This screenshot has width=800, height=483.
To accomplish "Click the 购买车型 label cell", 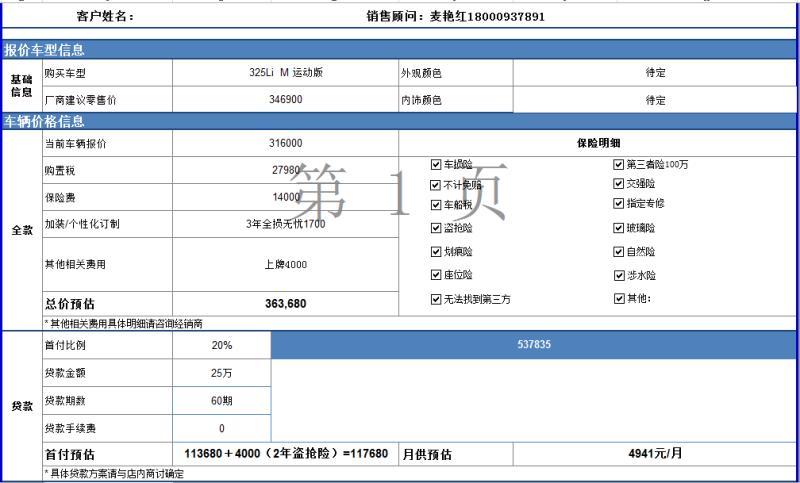I will tap(108, 72).
